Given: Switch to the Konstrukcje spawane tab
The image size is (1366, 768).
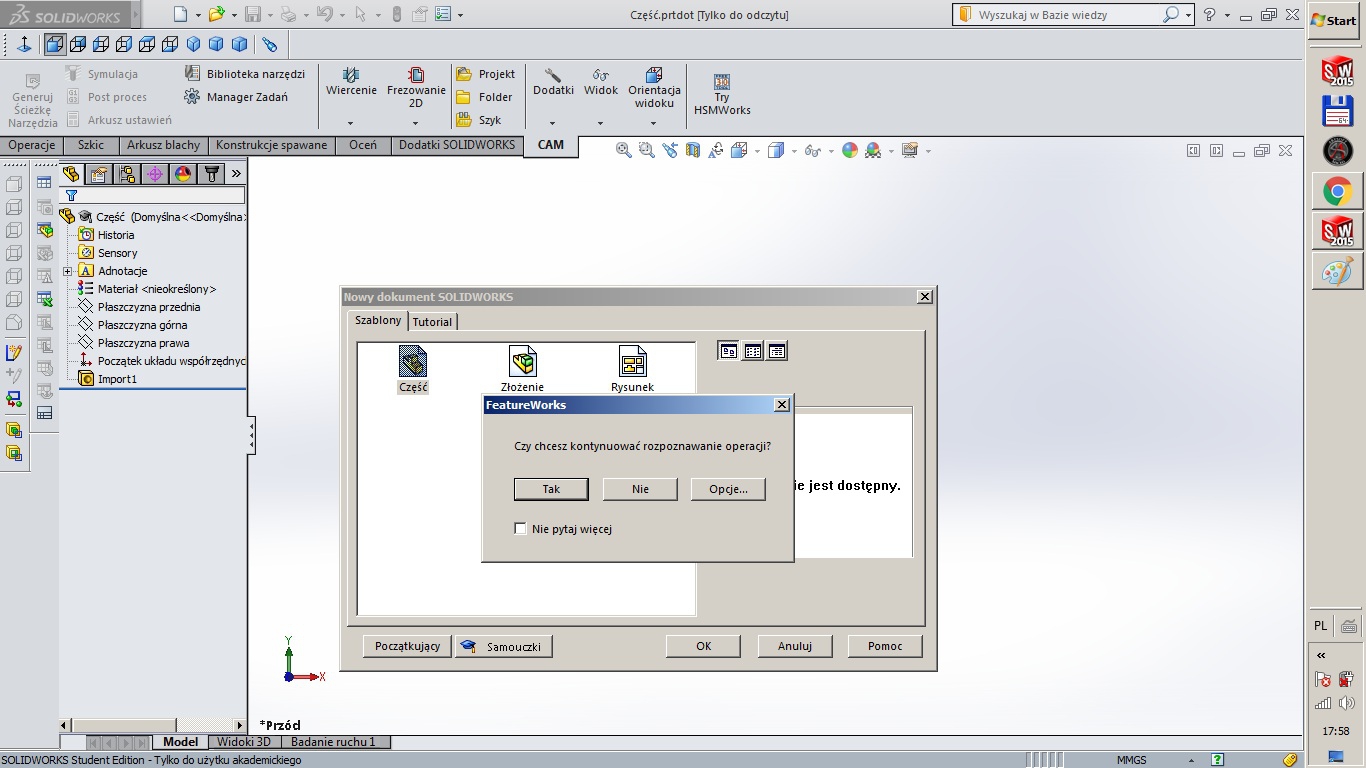Looking at the screenshot, I should [x=272, y=145].
